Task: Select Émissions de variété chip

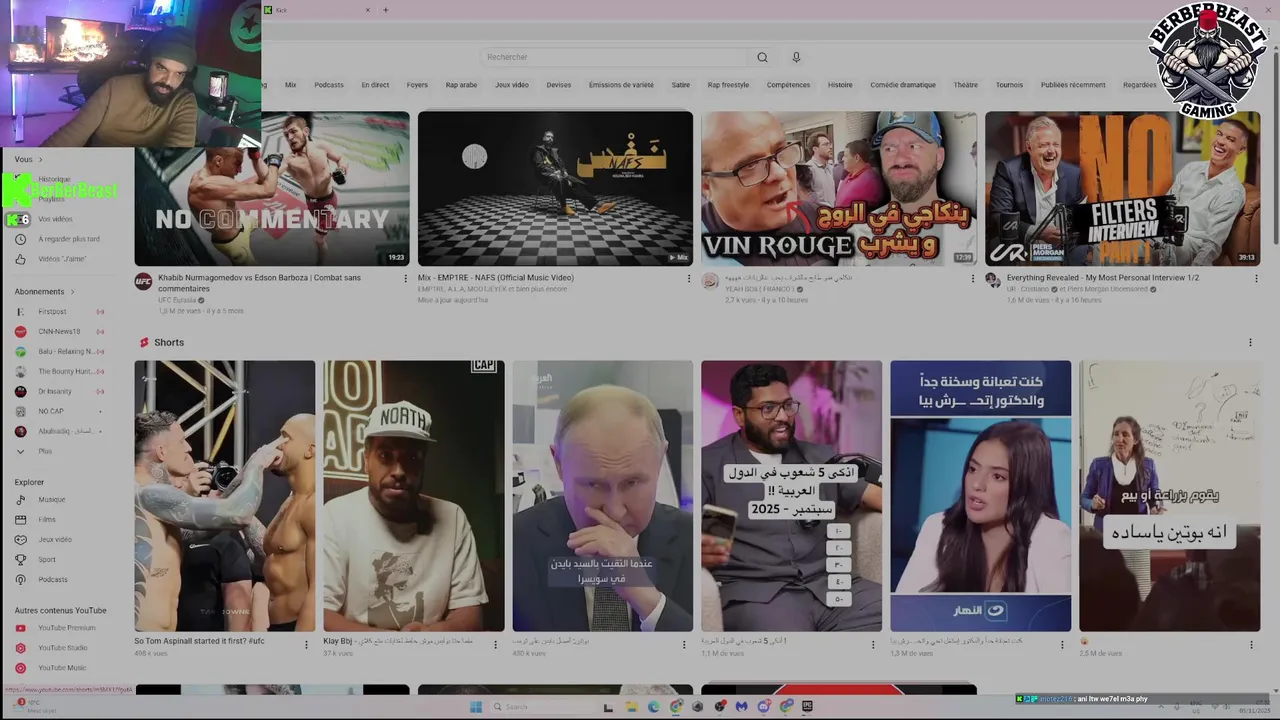Action: [x=621, y=85]
